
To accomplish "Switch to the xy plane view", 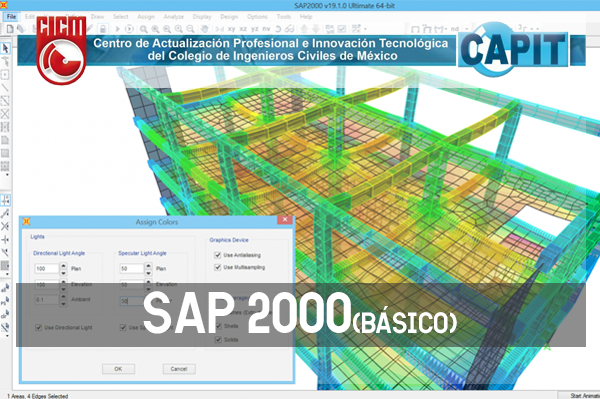I will (232, 29).
